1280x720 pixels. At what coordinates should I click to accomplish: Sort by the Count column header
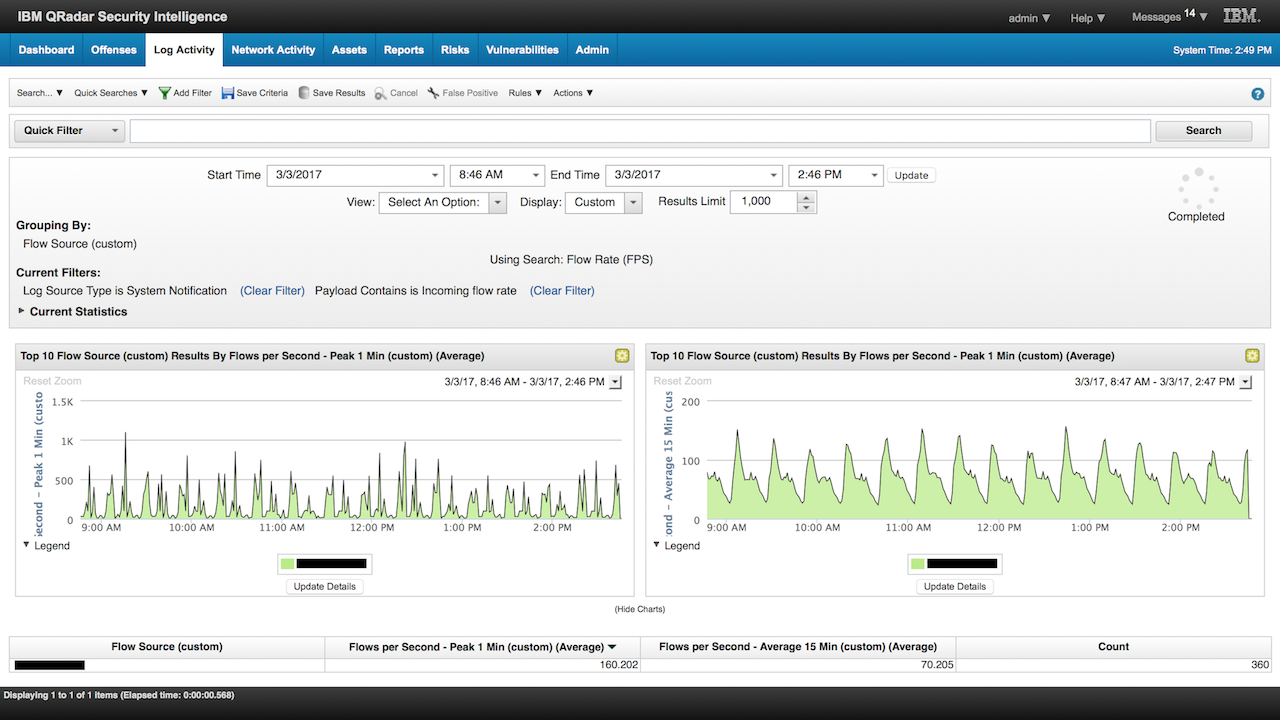pyautogui.click(x=1113, y=646)
